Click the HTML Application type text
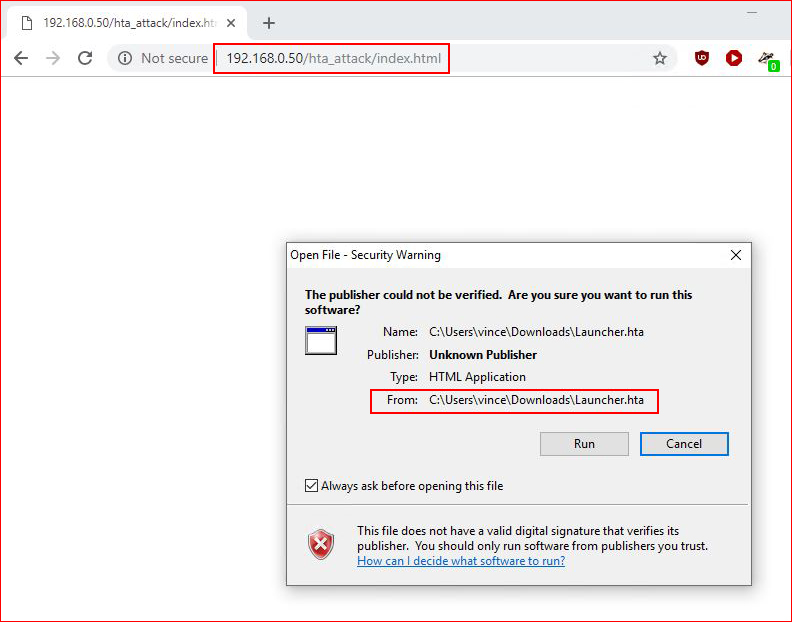The width and height of the screenshot is (792, 622). click(x=477, y=377)
